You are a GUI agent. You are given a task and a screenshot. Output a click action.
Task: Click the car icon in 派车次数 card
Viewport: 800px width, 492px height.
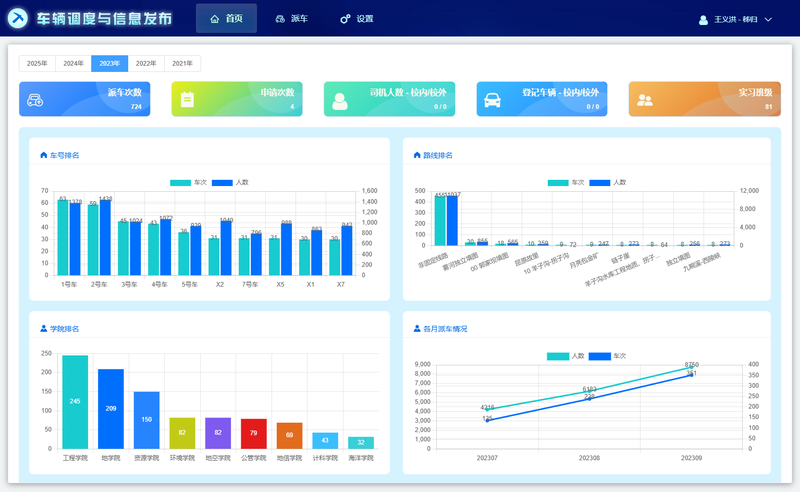click(x=35, y=100)
